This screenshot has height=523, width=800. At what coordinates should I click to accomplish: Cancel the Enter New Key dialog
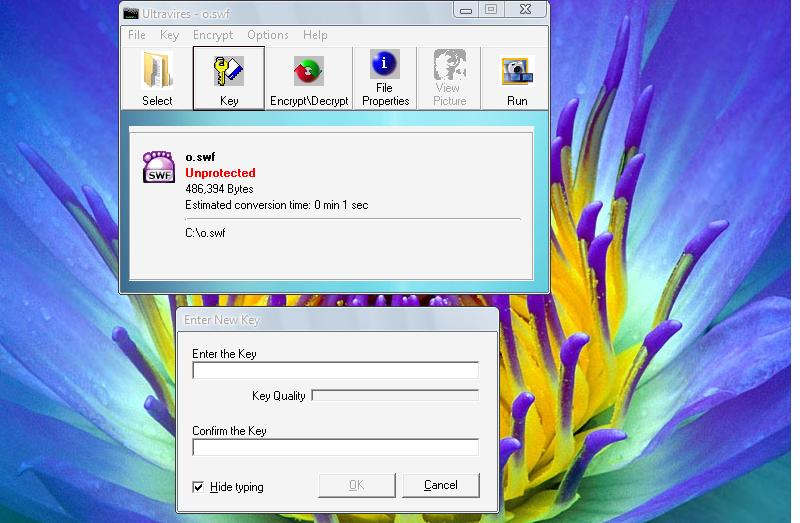click(441, 485)
